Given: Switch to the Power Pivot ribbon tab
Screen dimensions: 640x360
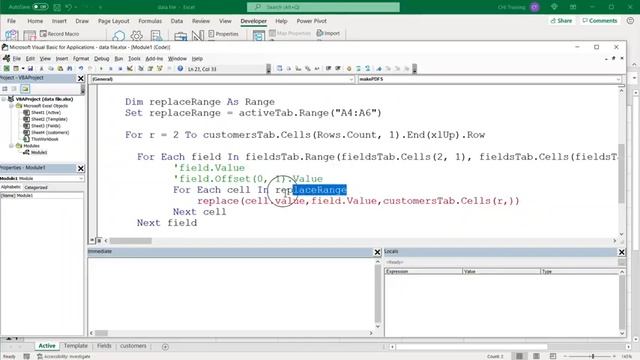Looking at the screenshot, I should click(311, 21).
